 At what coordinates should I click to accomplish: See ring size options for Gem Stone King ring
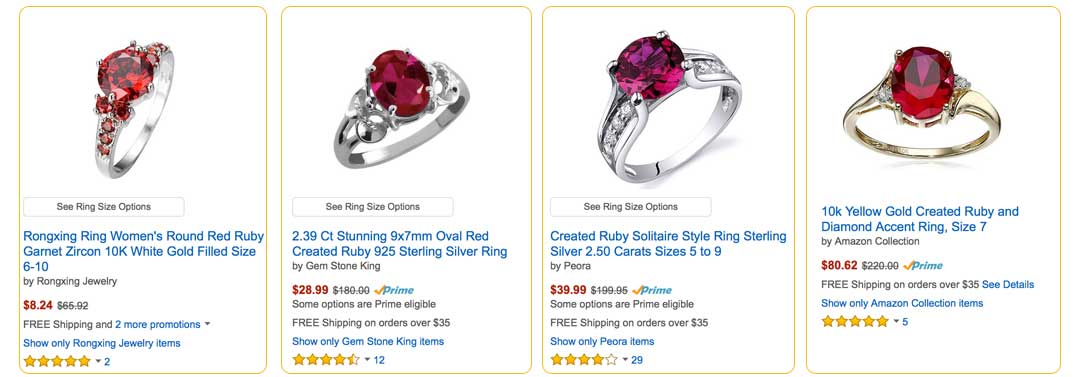372,206
